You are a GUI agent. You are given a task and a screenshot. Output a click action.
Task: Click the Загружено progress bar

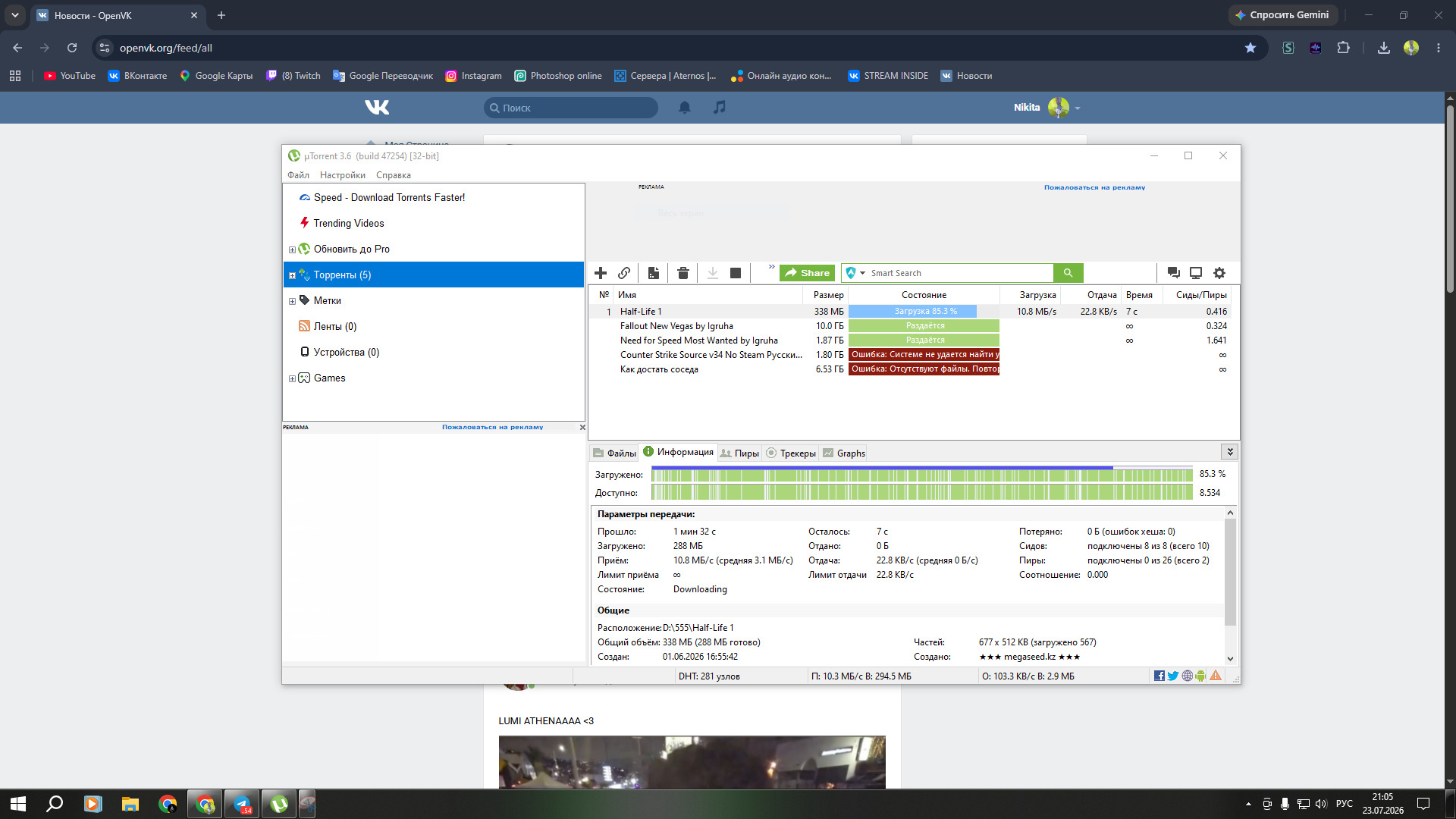(921, 475)
